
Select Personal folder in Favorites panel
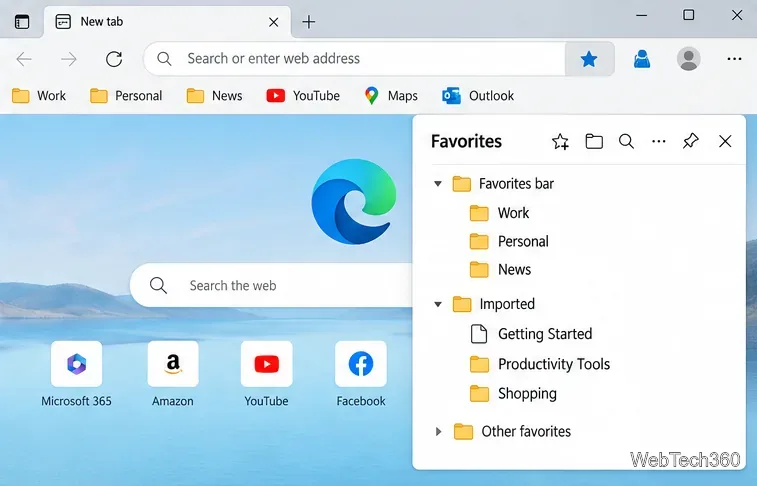(x=509, y=241)
